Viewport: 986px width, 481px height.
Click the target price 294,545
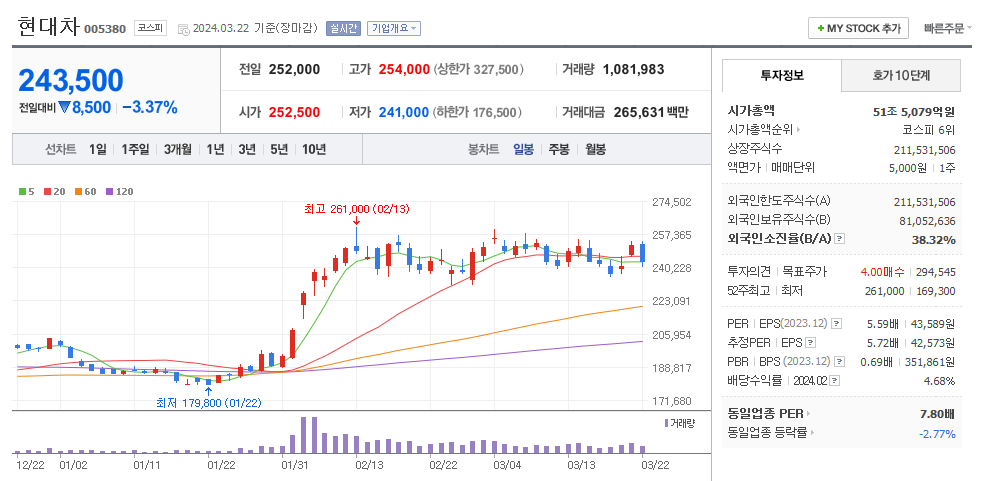937,272
